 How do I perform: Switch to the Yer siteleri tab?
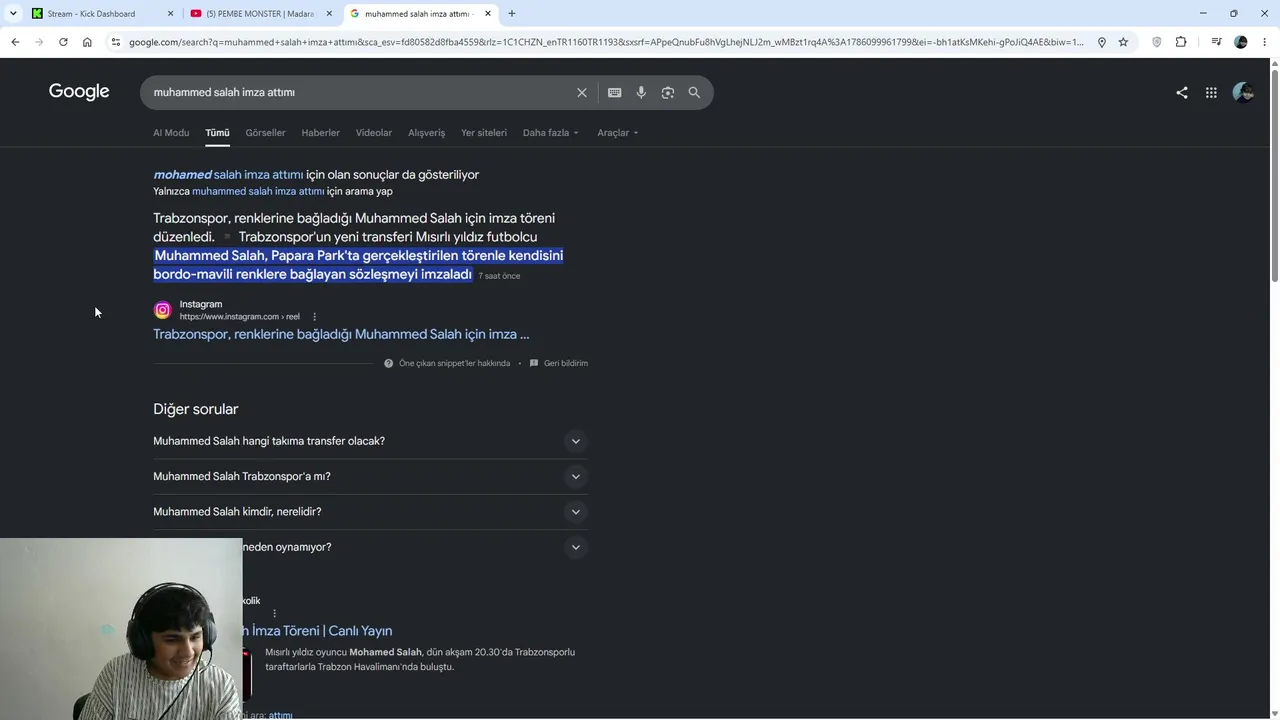484,133
